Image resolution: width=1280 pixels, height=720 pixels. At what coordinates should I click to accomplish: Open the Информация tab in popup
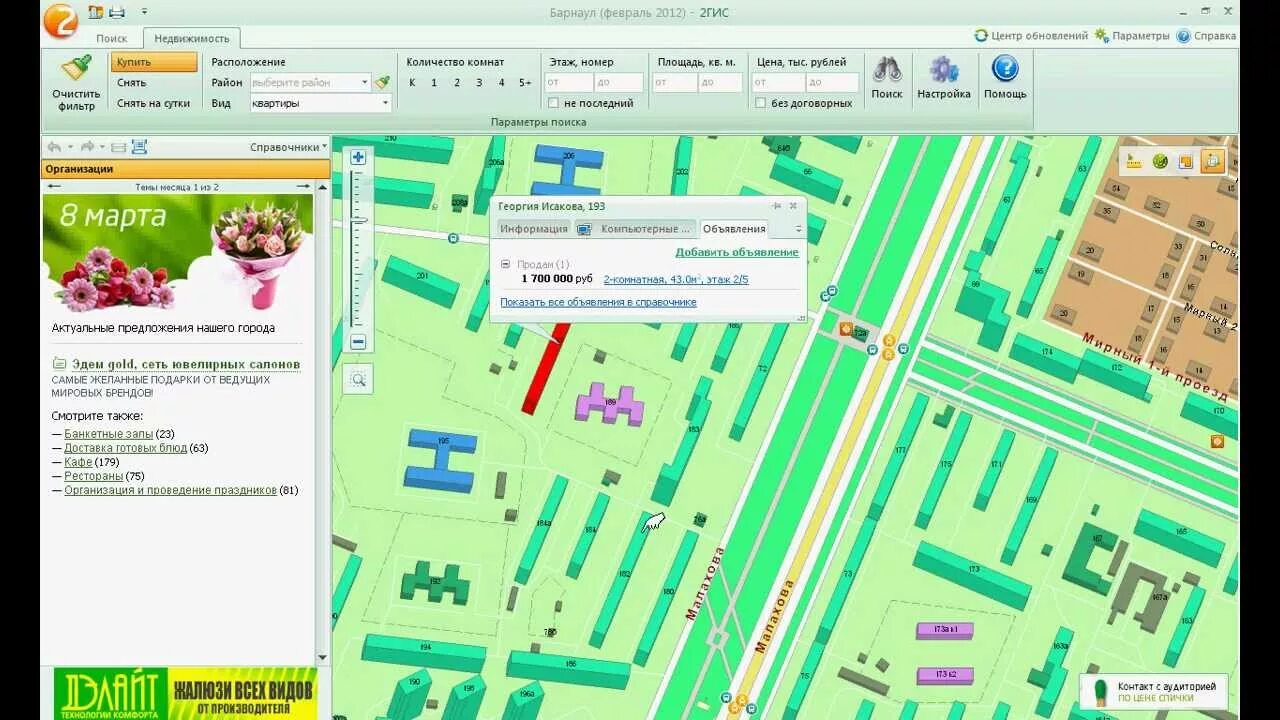(534, 229)
